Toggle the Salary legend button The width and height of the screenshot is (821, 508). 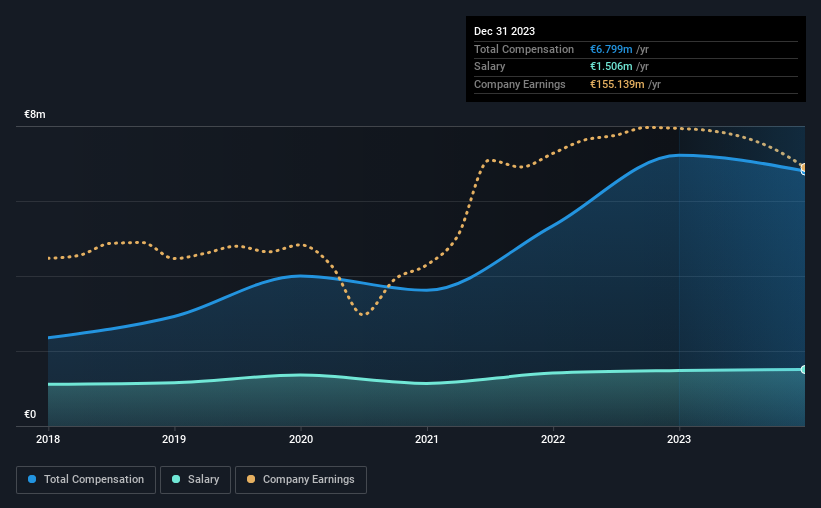coord(195,480)
